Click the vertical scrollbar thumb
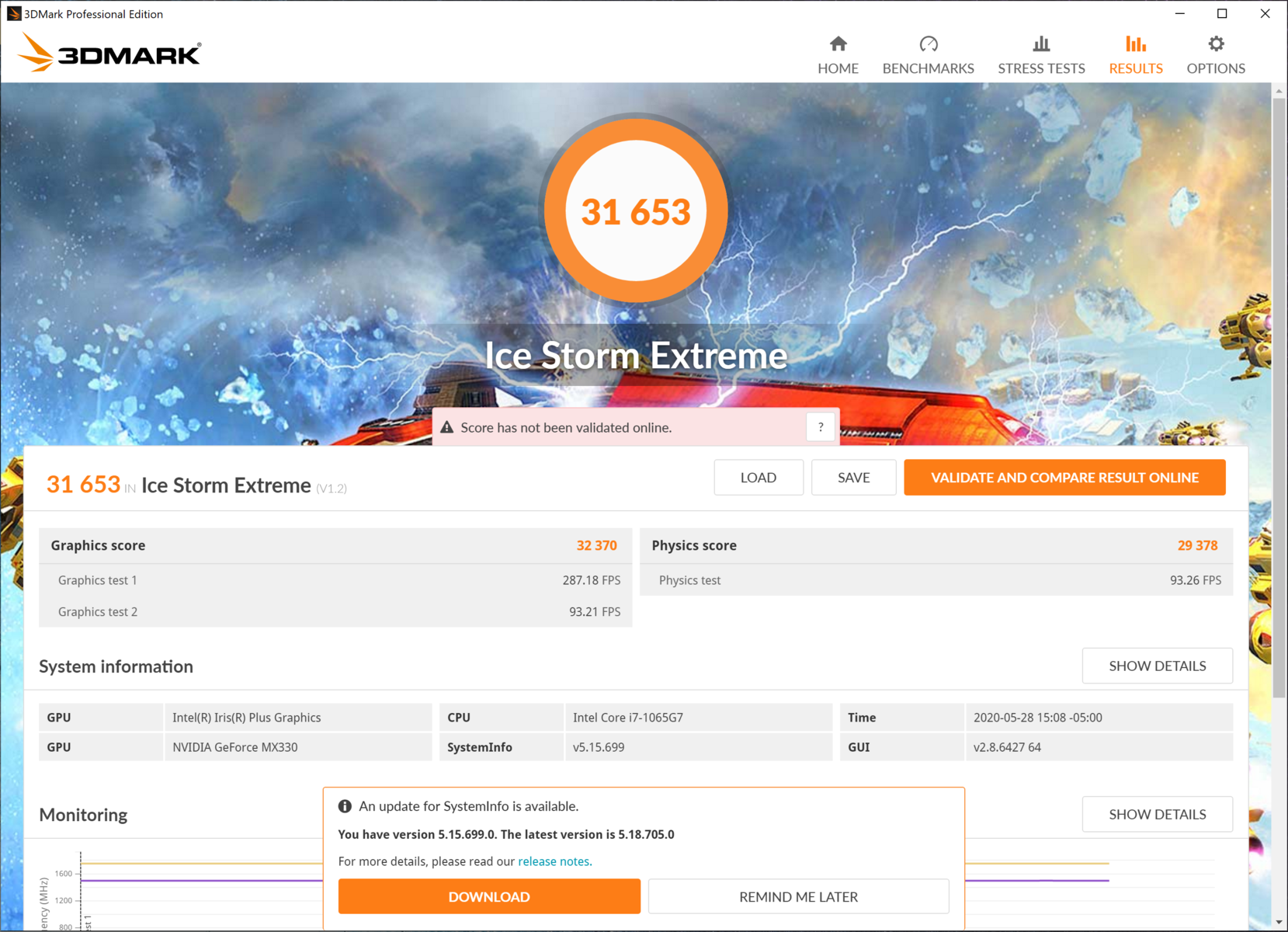The image size is (1288, 932). click(1279, 396)
